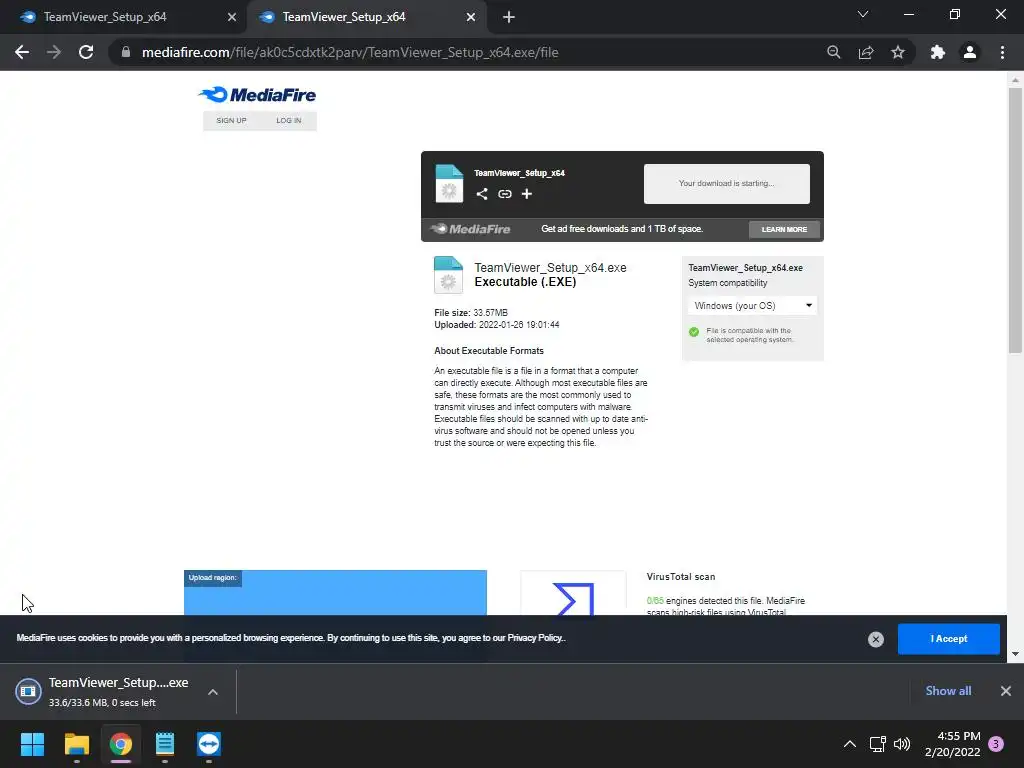Click the Upload region map
Image resolution: width=1024 pixels, height=768 pixels.
(x=335, y=593)
